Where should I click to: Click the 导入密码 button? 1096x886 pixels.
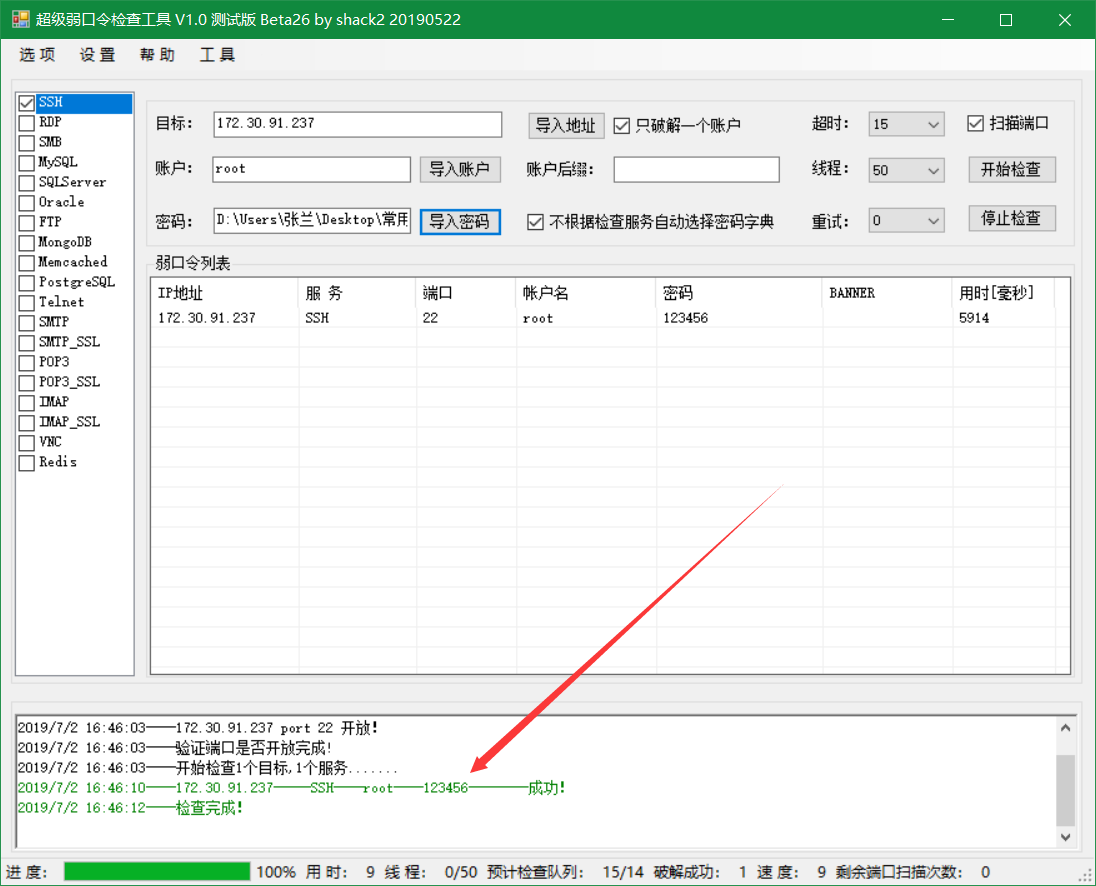pyautogui.click(x=460, y=222)
